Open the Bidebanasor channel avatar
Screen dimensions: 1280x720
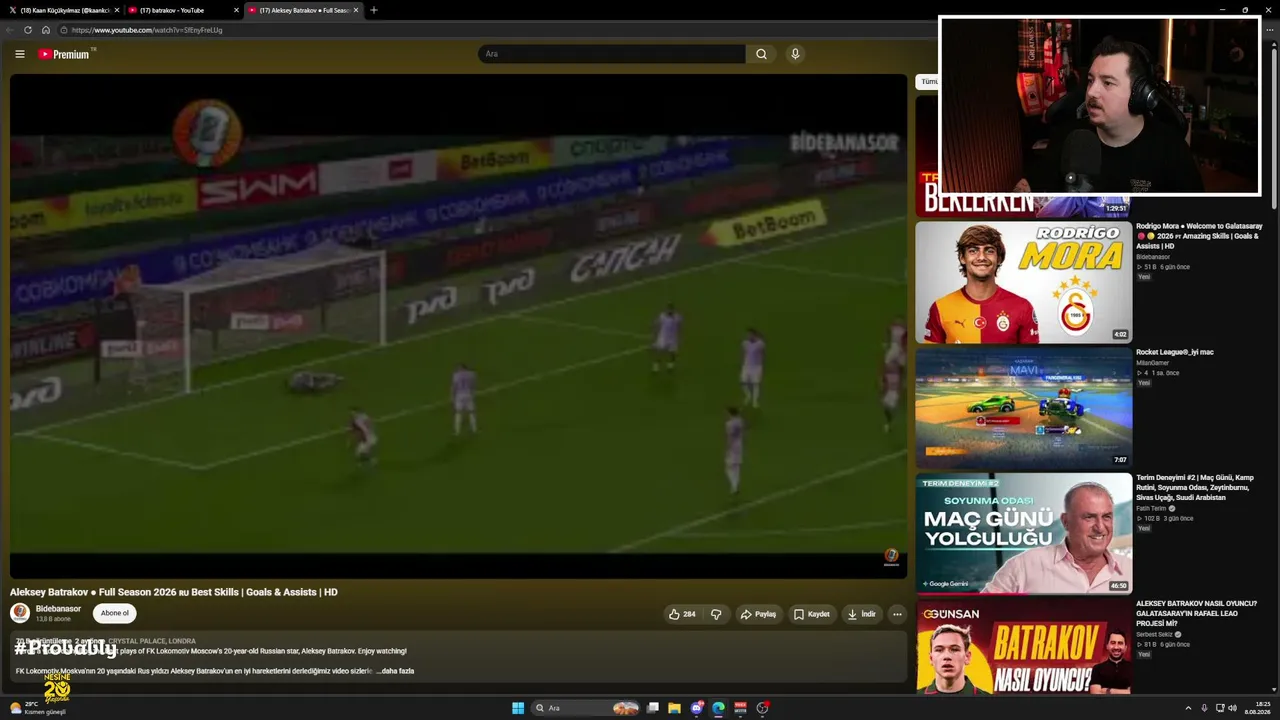coord(20,613)
